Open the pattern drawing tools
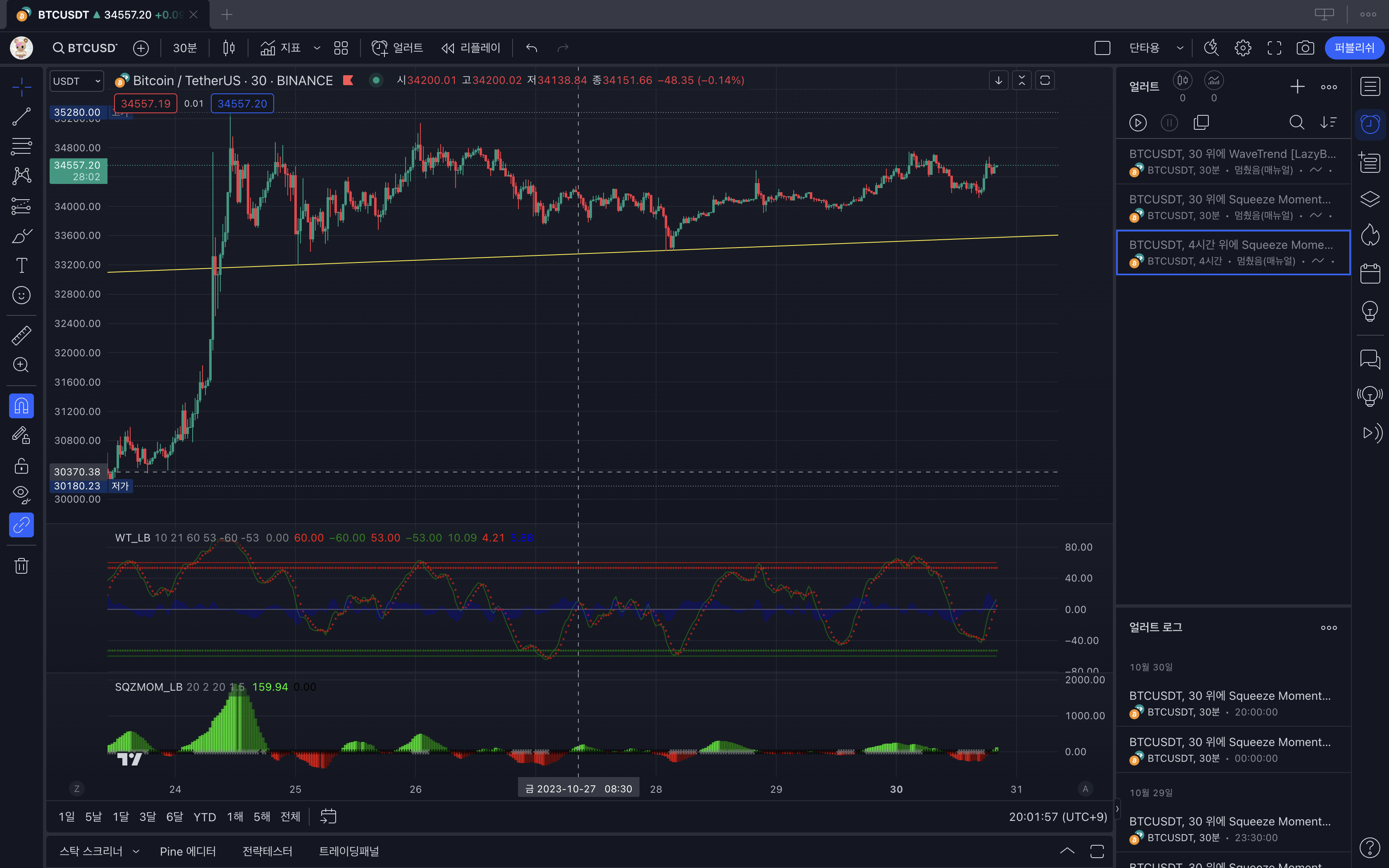The height and width of the screenshot is (868, 1389). pos(21,176)
